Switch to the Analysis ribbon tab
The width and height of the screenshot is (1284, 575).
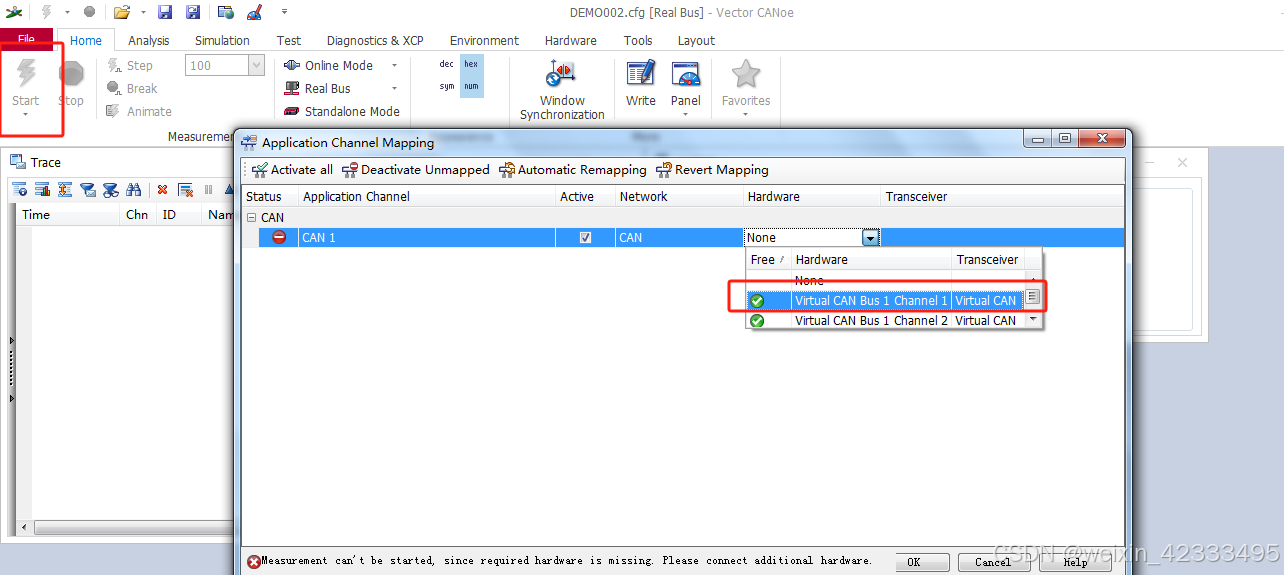coord(149,41)
